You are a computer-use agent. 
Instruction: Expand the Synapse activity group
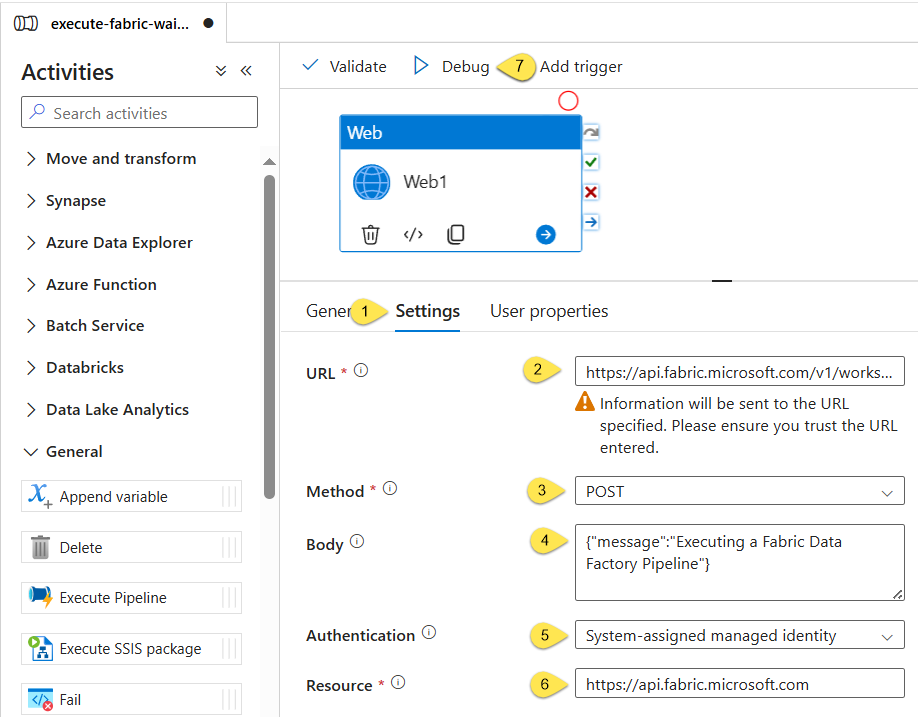31,201
